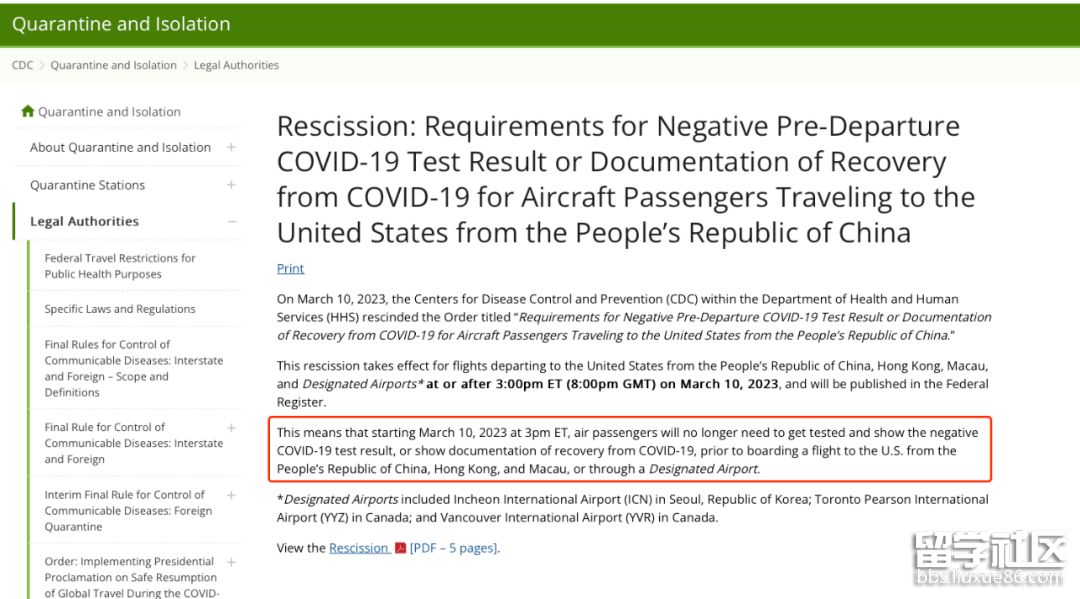Click the green home icon in sidebar
The height and width of the screenshot is (599, 1080).
[x=28, y=112]
